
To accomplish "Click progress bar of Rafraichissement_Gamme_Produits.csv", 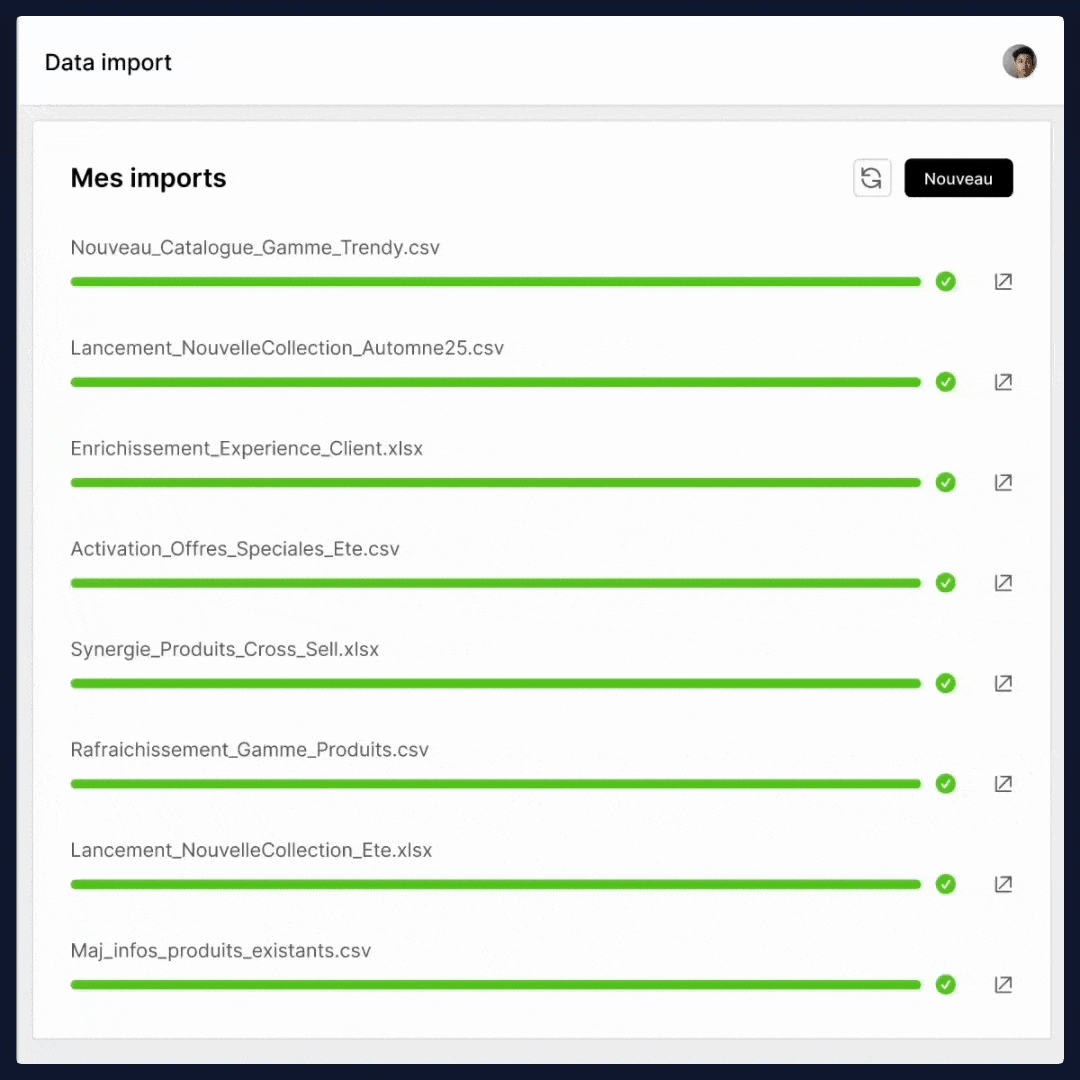I will point(495,784).
